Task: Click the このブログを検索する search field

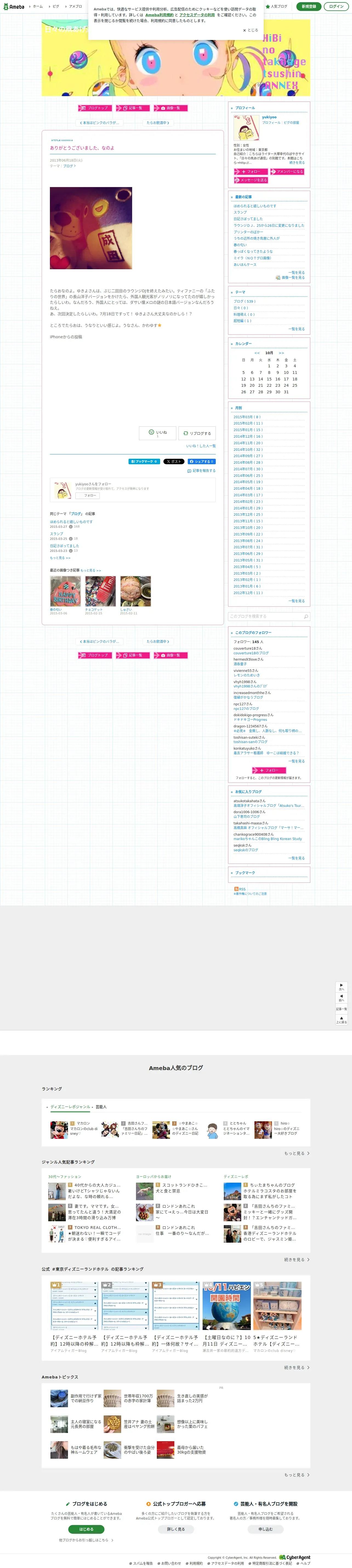Action: point(266,616)
